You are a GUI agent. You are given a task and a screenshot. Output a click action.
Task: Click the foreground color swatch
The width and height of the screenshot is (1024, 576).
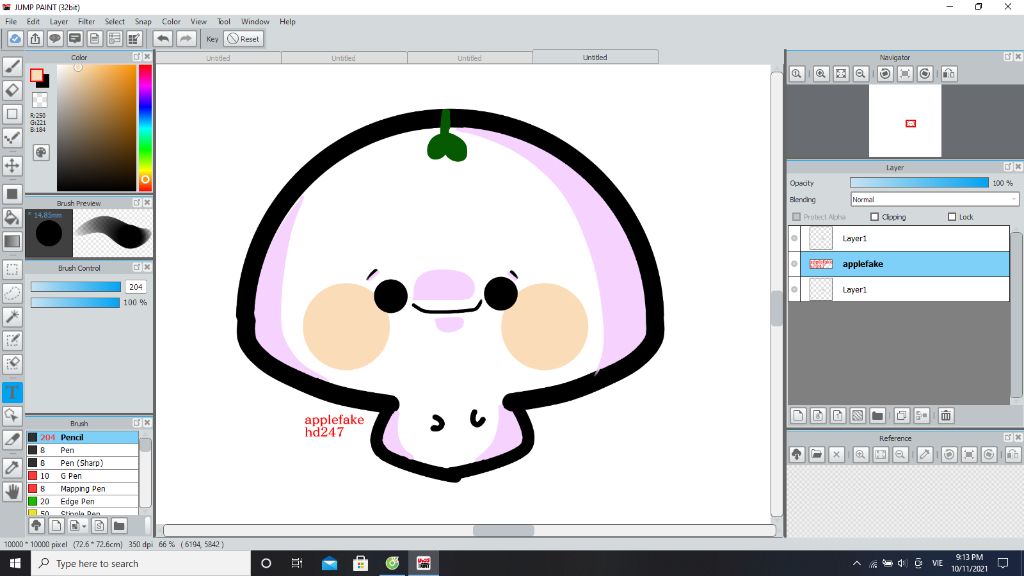tap(37, 75)
